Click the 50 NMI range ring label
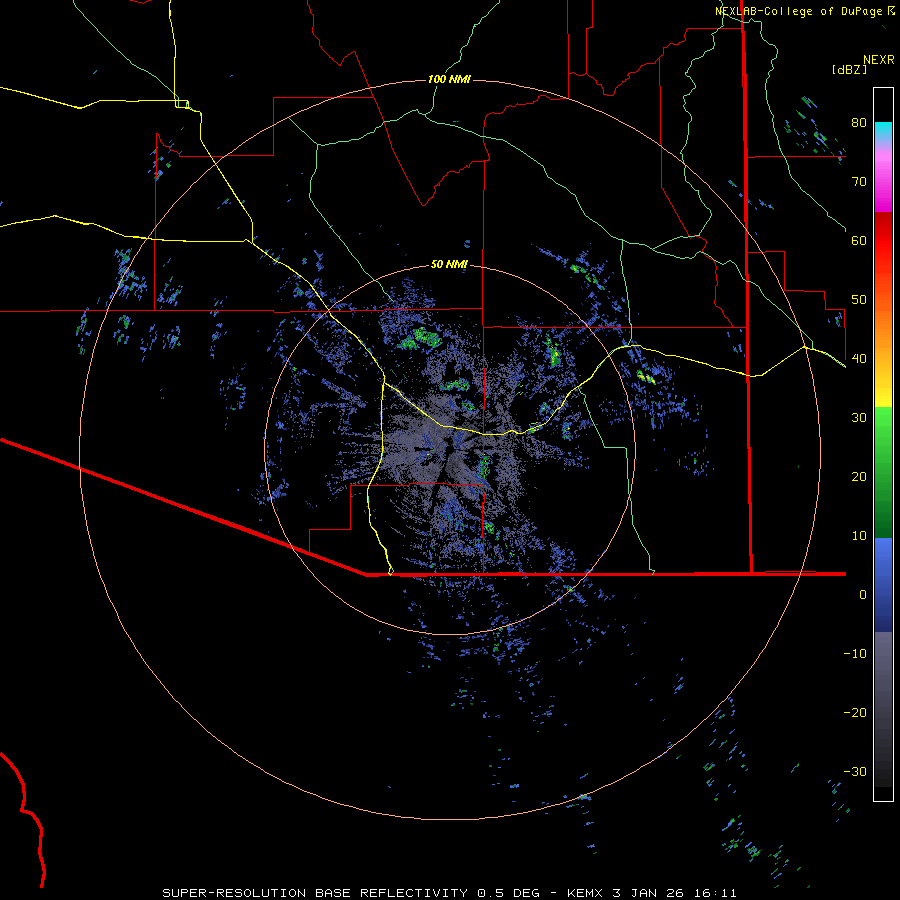The height and width of the screenshot is (900, 900). [x=449, y=265]
